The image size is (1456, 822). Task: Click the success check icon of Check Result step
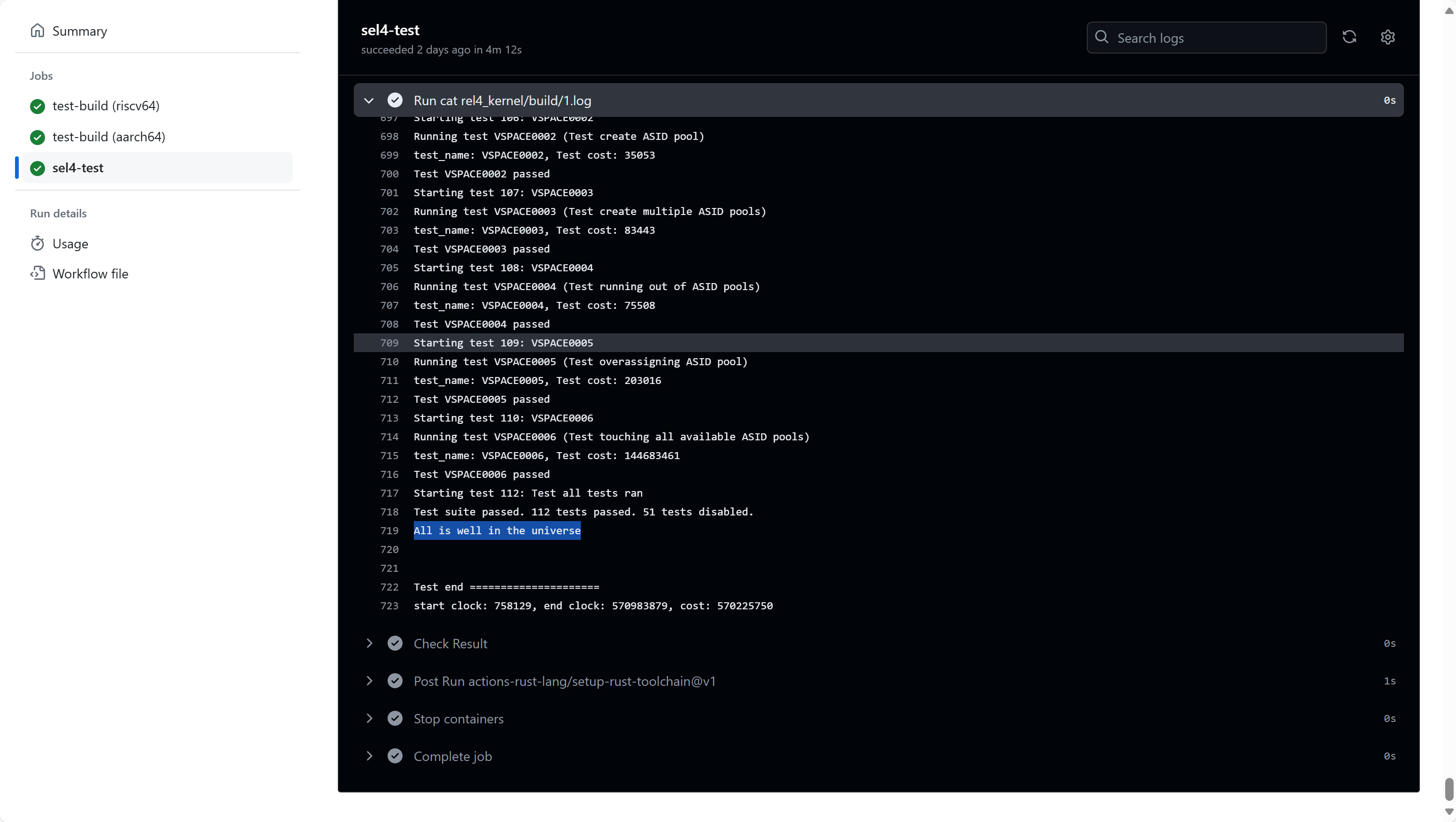[x=395, y=643]
